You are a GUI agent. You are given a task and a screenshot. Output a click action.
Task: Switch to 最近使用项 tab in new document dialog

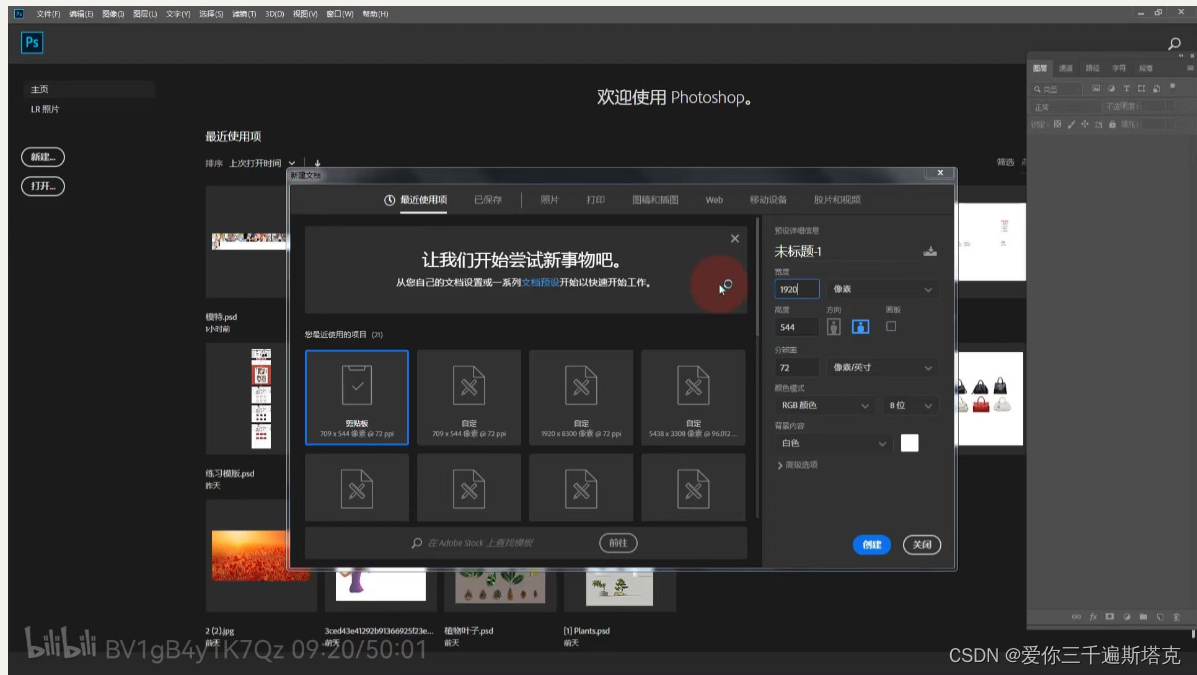point(415,200)
